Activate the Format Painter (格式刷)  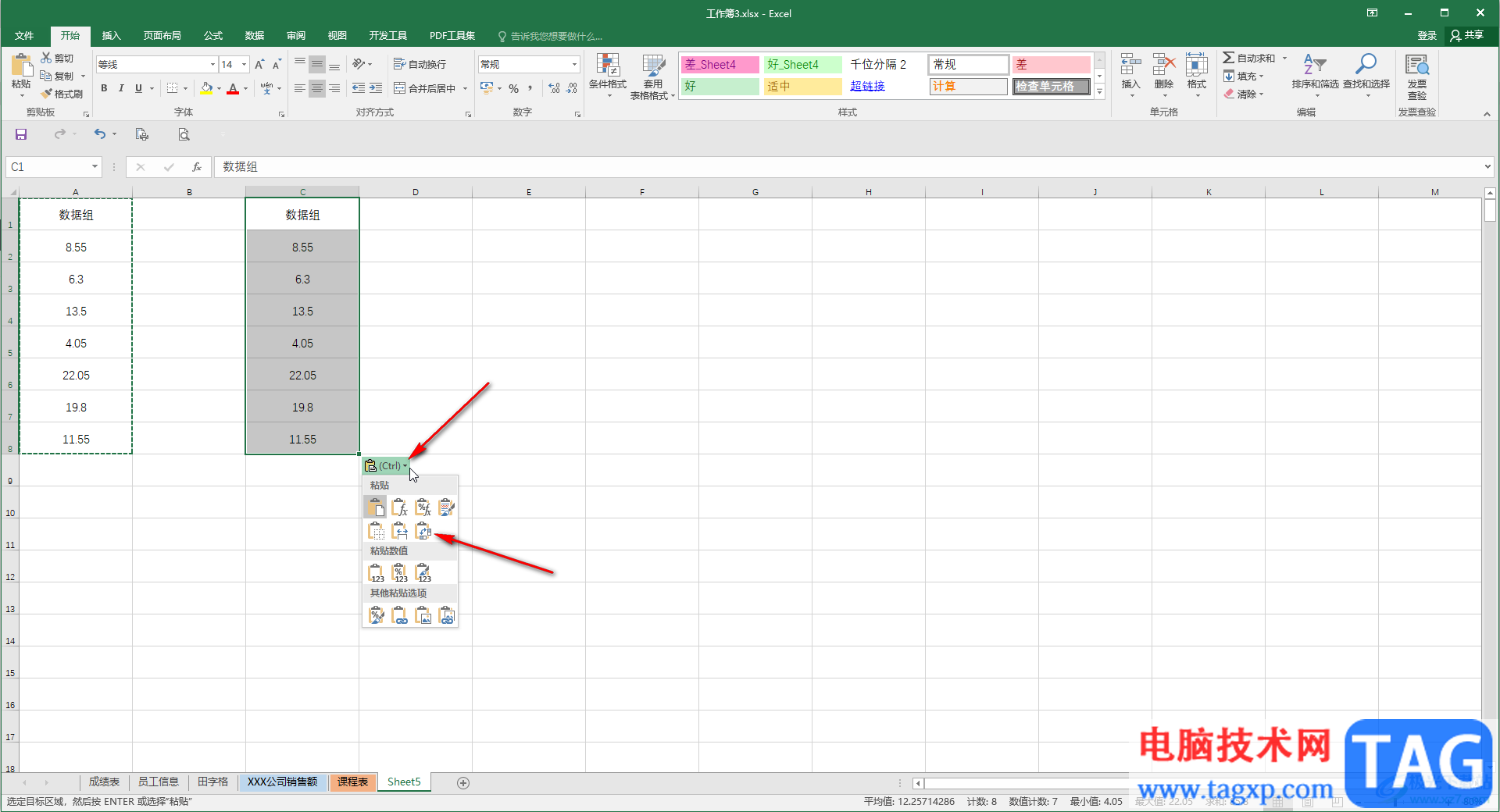coord(62,94)
